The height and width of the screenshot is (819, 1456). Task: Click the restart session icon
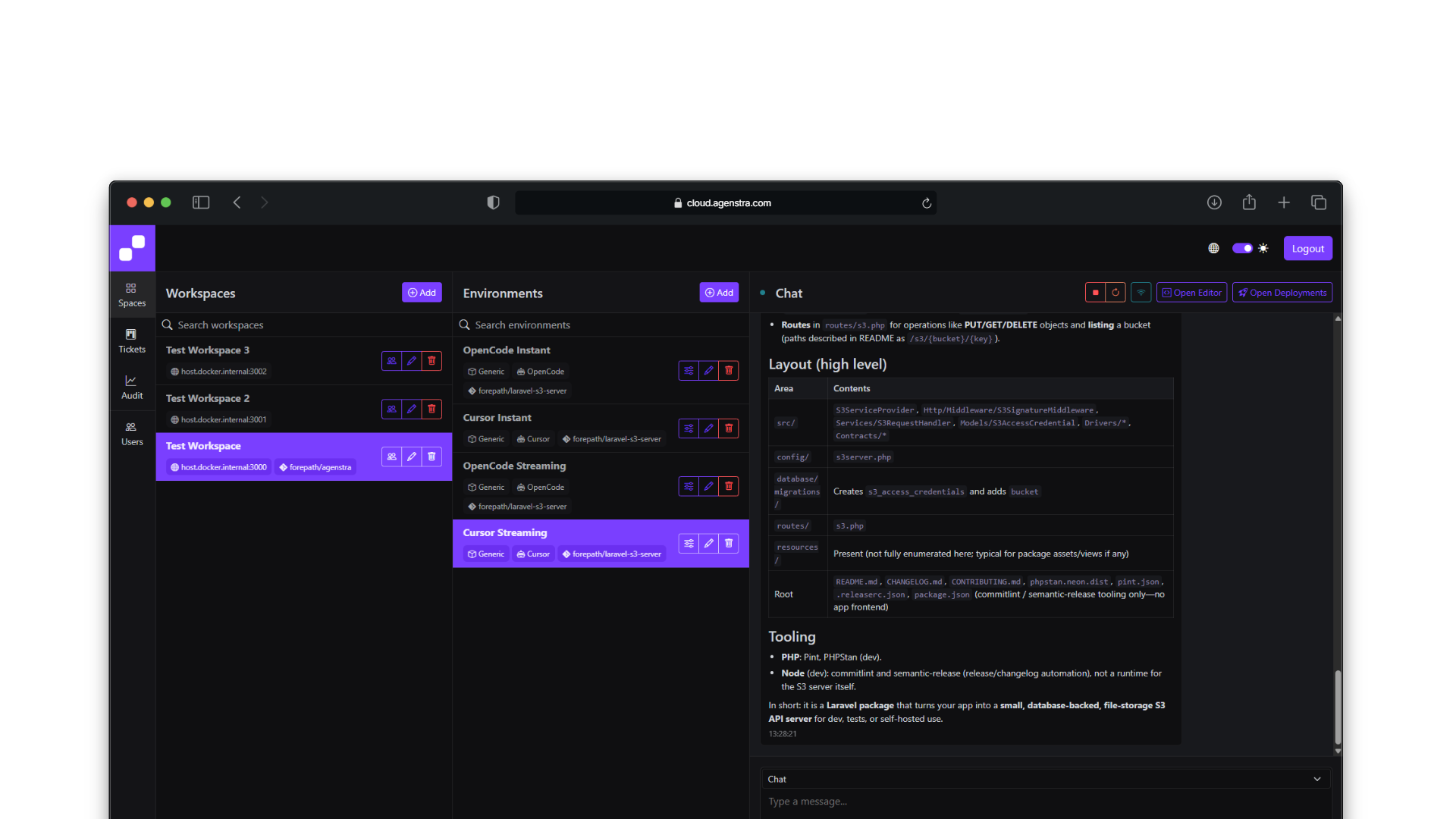1116,293
